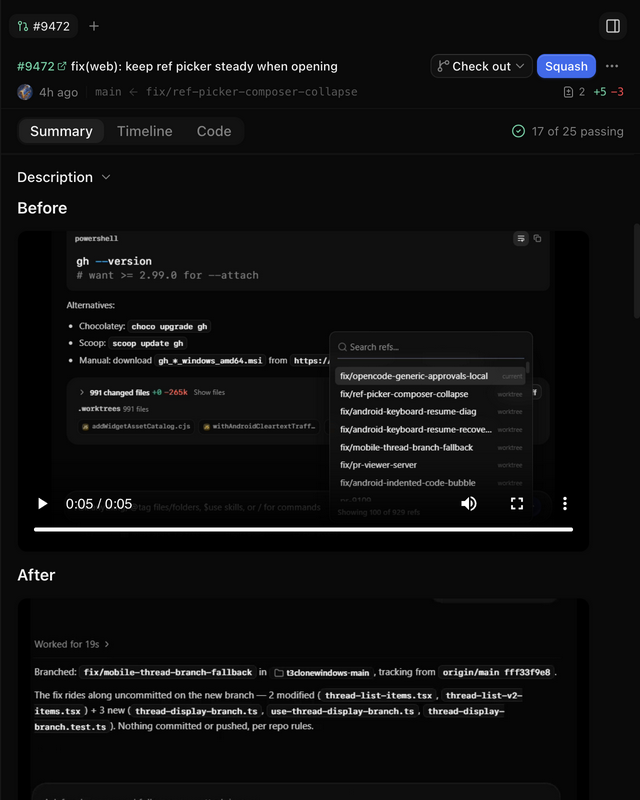Switch to the Timeline tab
Image resolution: width=640 pixels, height=800 pixels.
pos(144,131)
